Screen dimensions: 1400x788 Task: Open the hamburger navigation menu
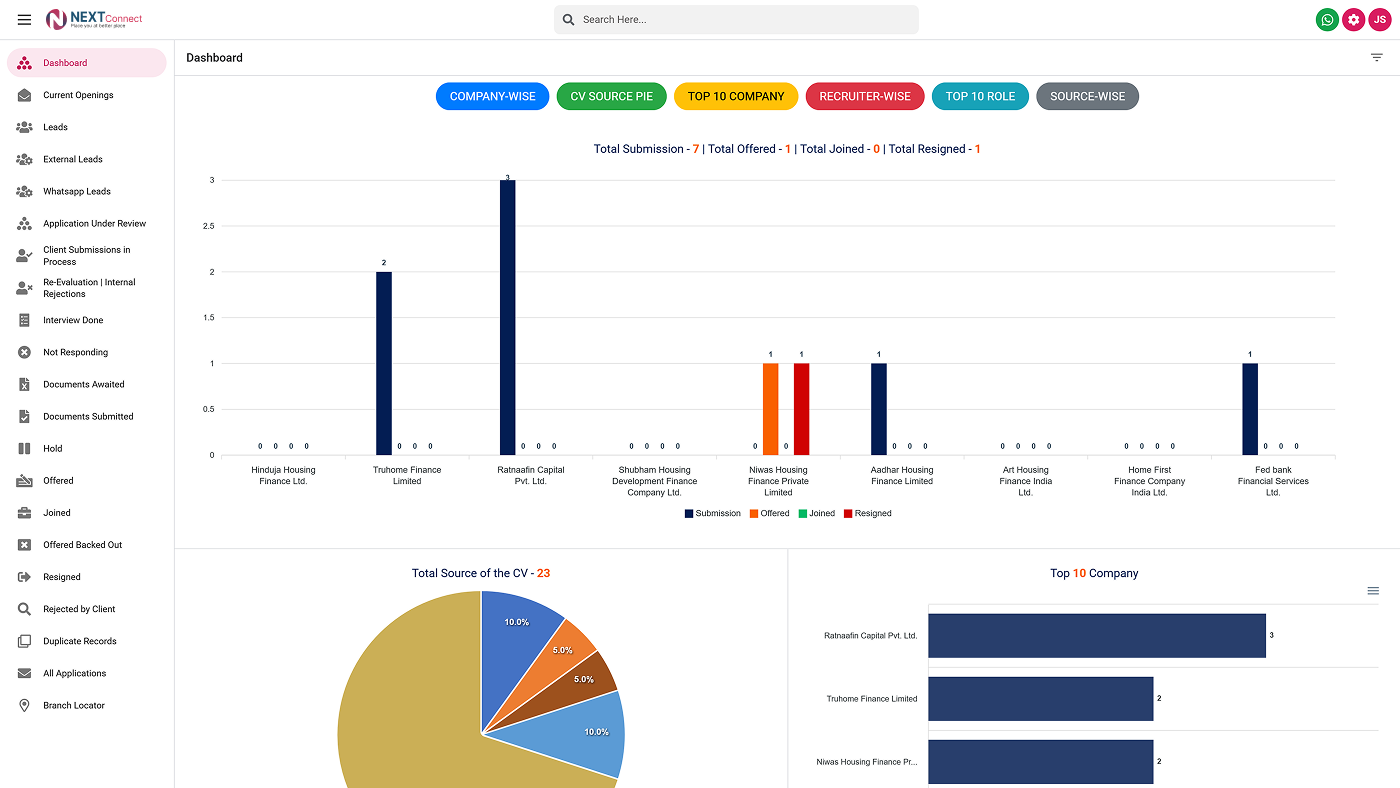coord(24,20)
